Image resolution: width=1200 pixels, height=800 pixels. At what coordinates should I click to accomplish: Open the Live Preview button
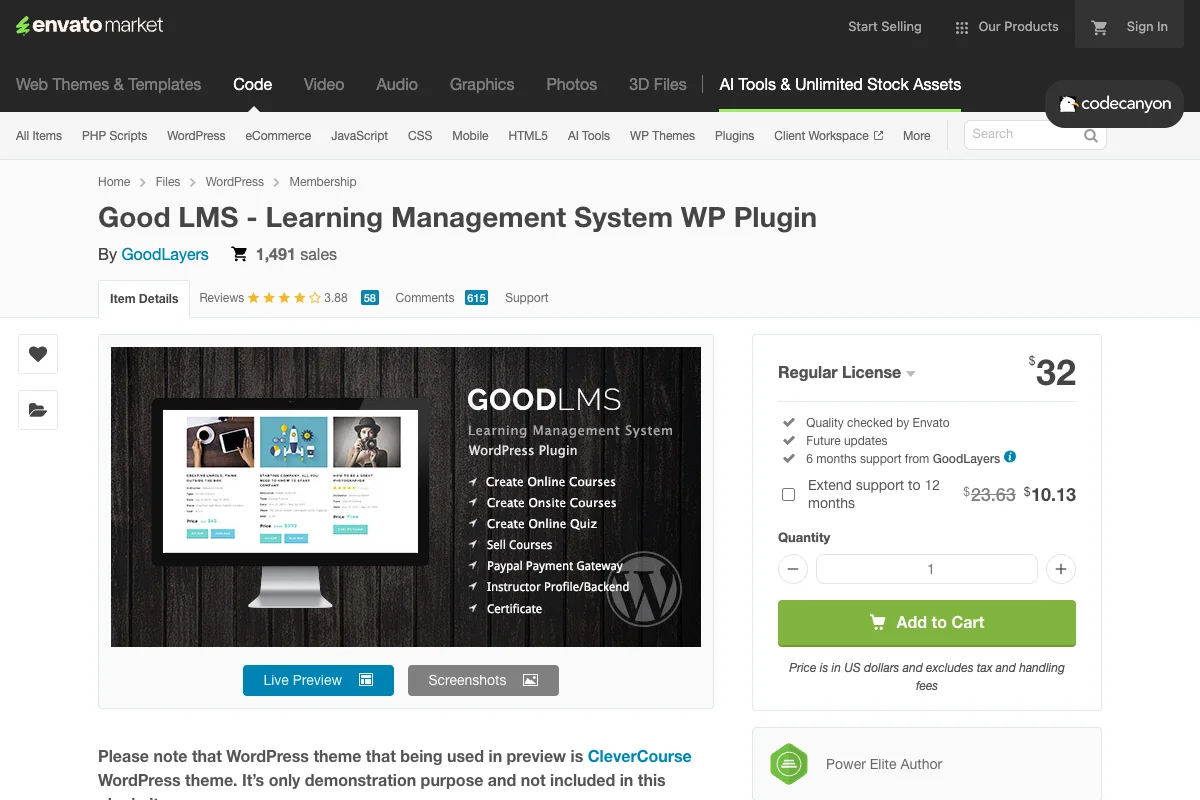(318, 680)
